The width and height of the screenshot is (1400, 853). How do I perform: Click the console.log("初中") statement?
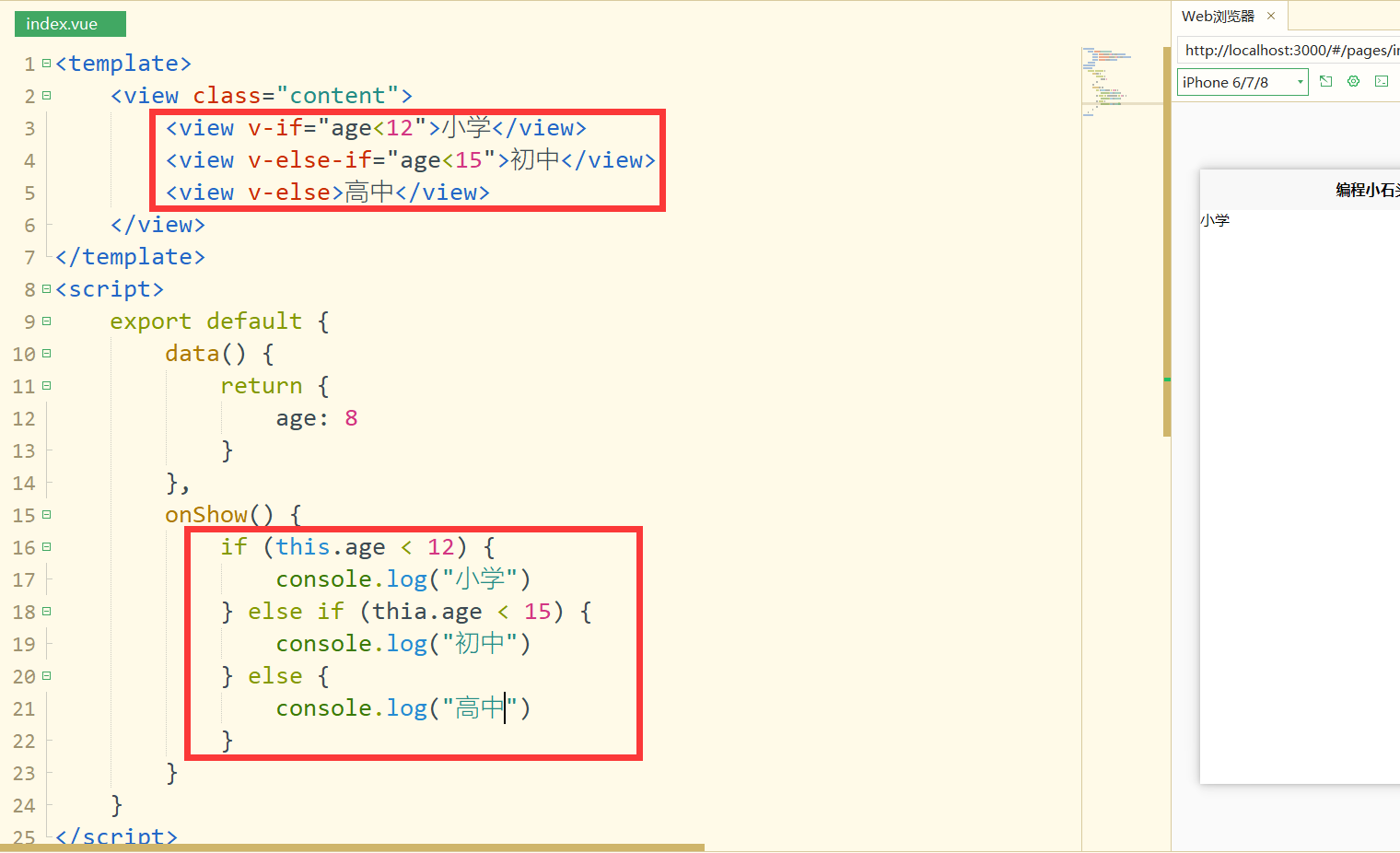[x=403, y=644]
